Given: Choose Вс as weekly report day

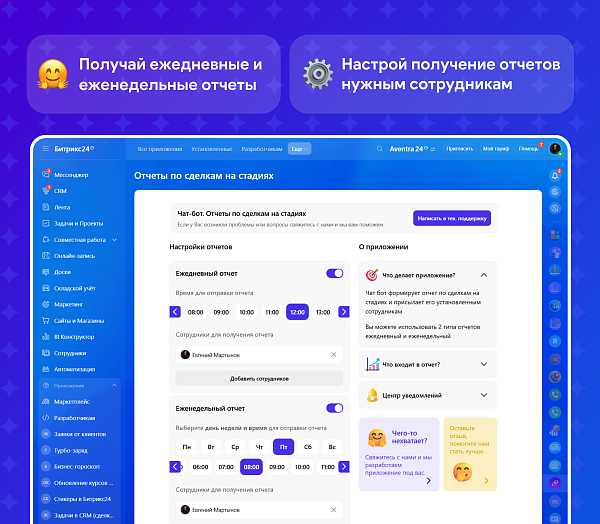Looking at the screenshot, I should (332, 447).
